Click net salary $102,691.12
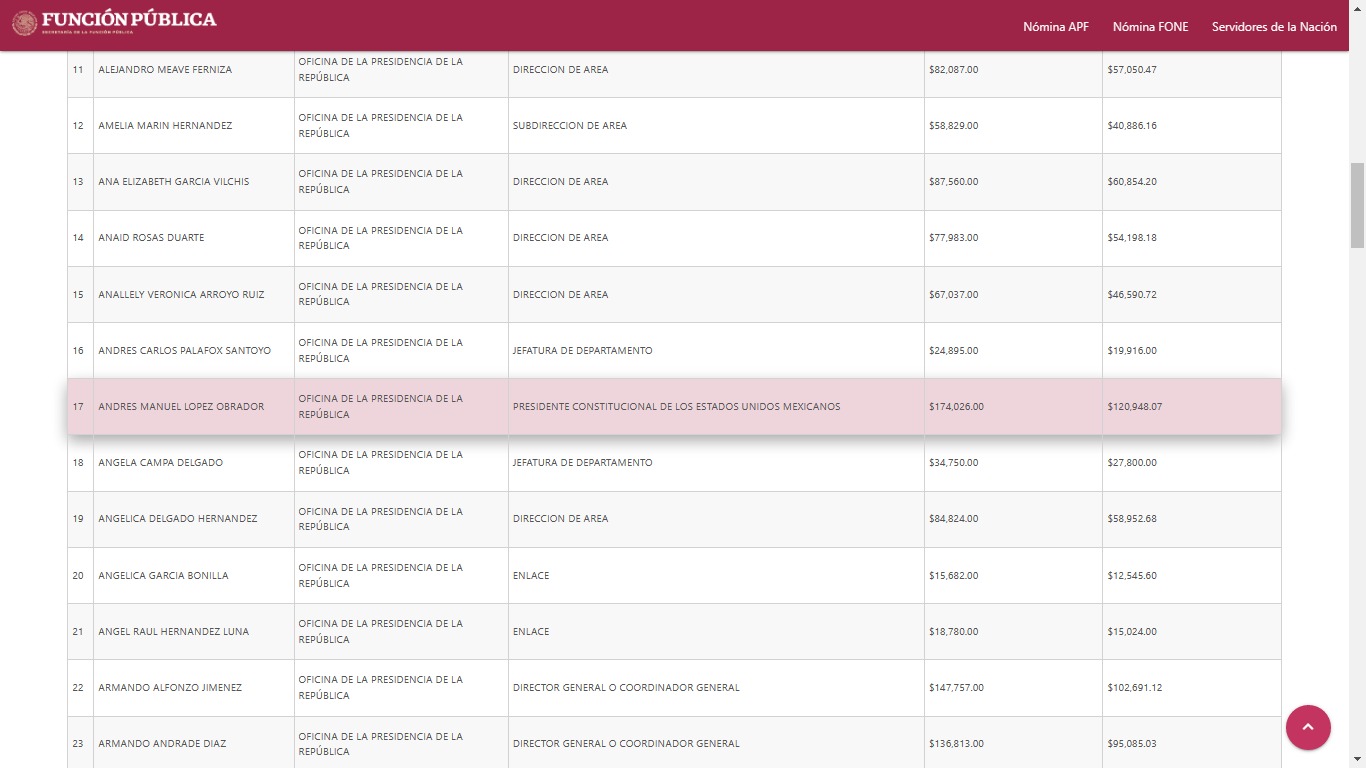1366x768 pixels. click(x=1135, y=688)
